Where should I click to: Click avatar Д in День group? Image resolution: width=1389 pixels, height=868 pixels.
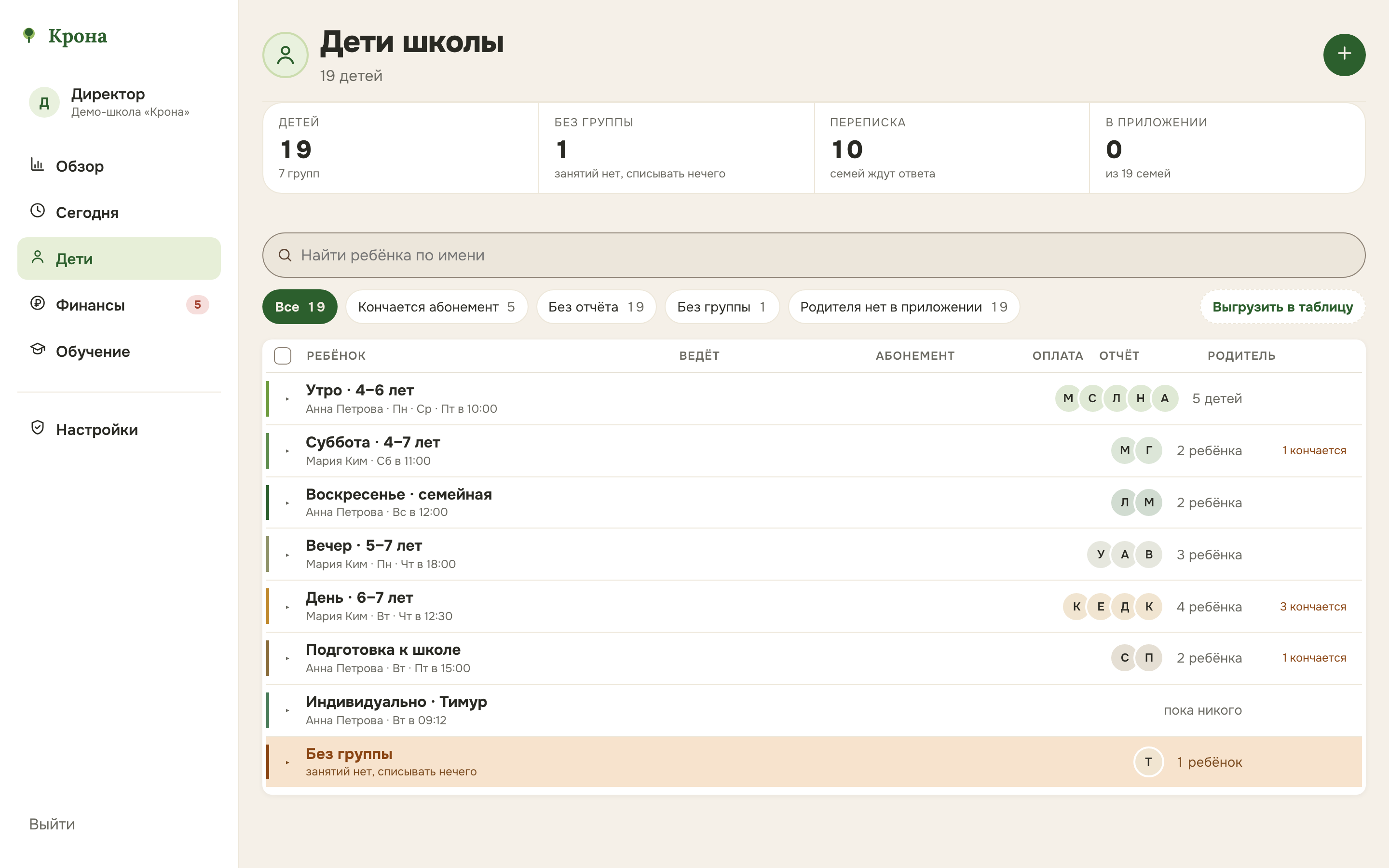click(1124, 607)
